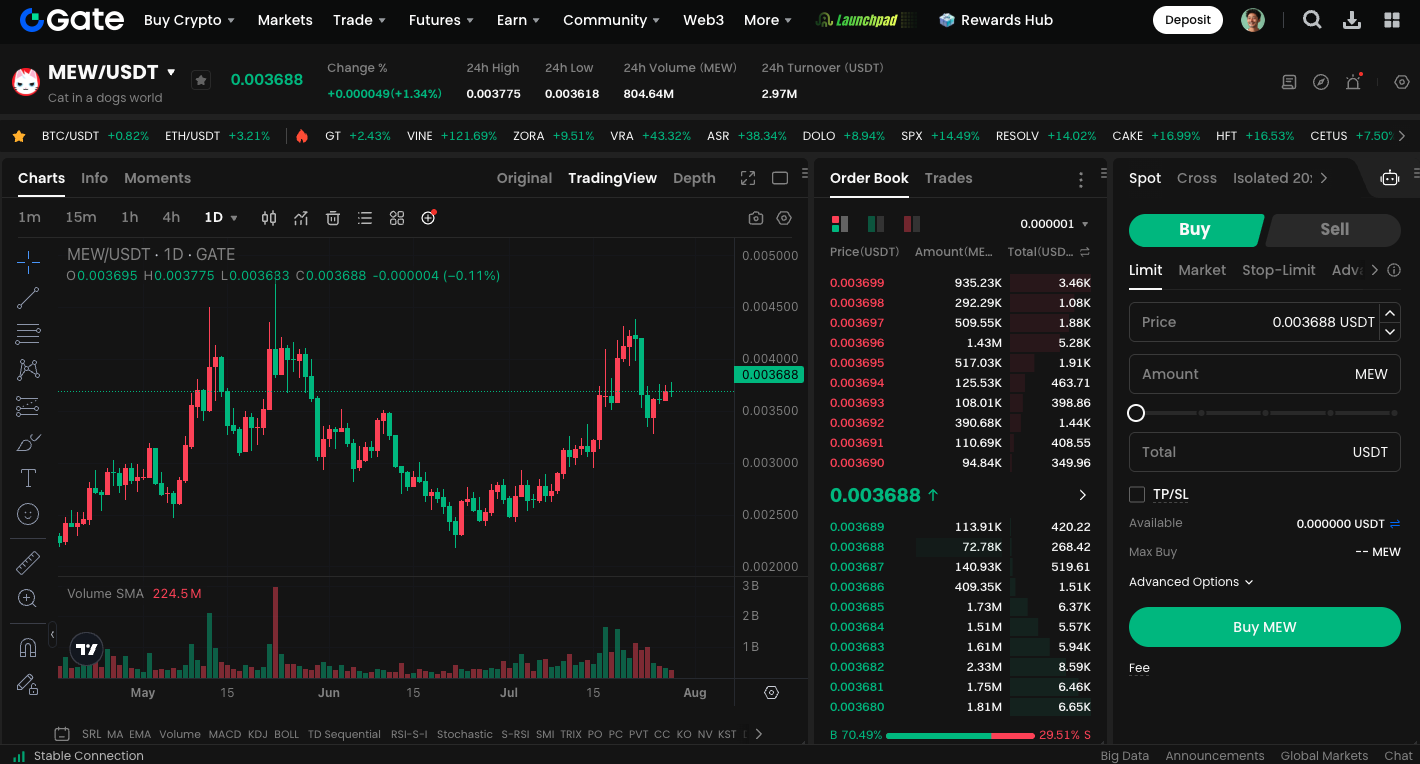Viewport: 1420px width, 764px height.
Task: Expand Advanced Options in order form
Action: pyautogui.click(x=1191, y=582)
